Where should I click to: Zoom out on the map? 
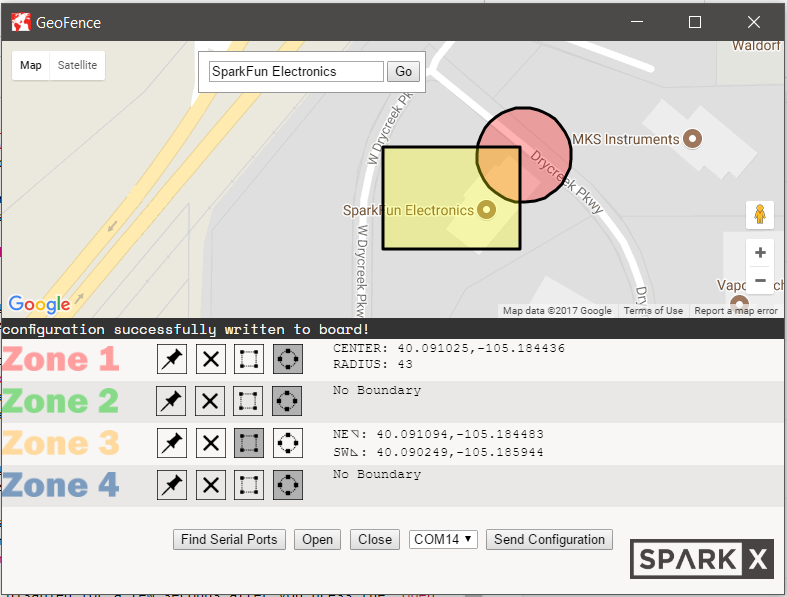(760, 280)
